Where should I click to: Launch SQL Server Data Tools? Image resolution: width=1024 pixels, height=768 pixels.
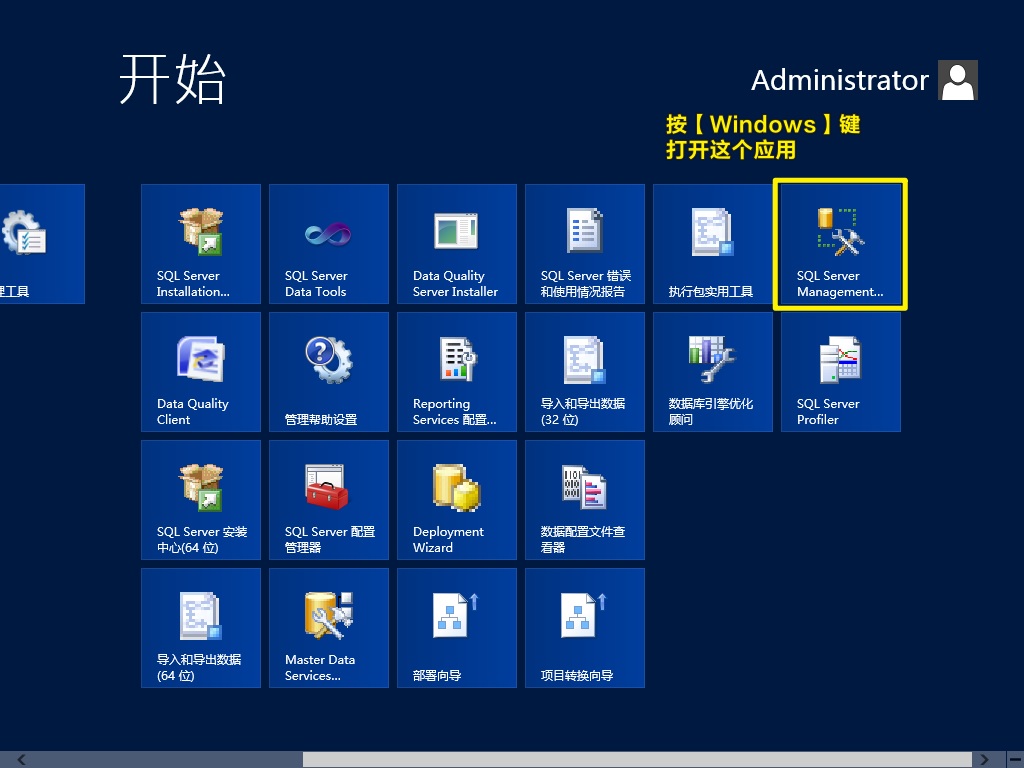[329, 244]
